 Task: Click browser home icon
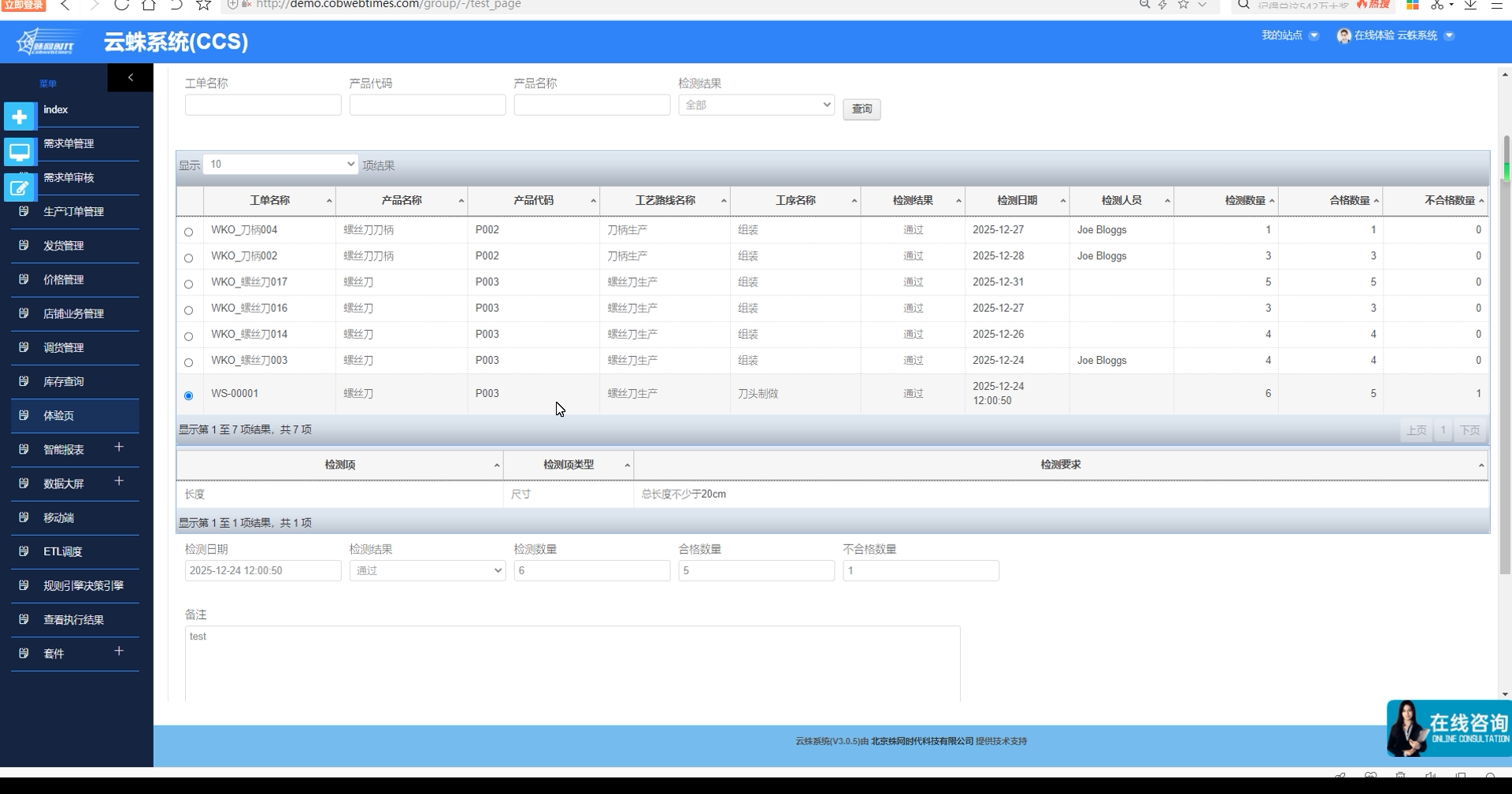pos(148,5)
